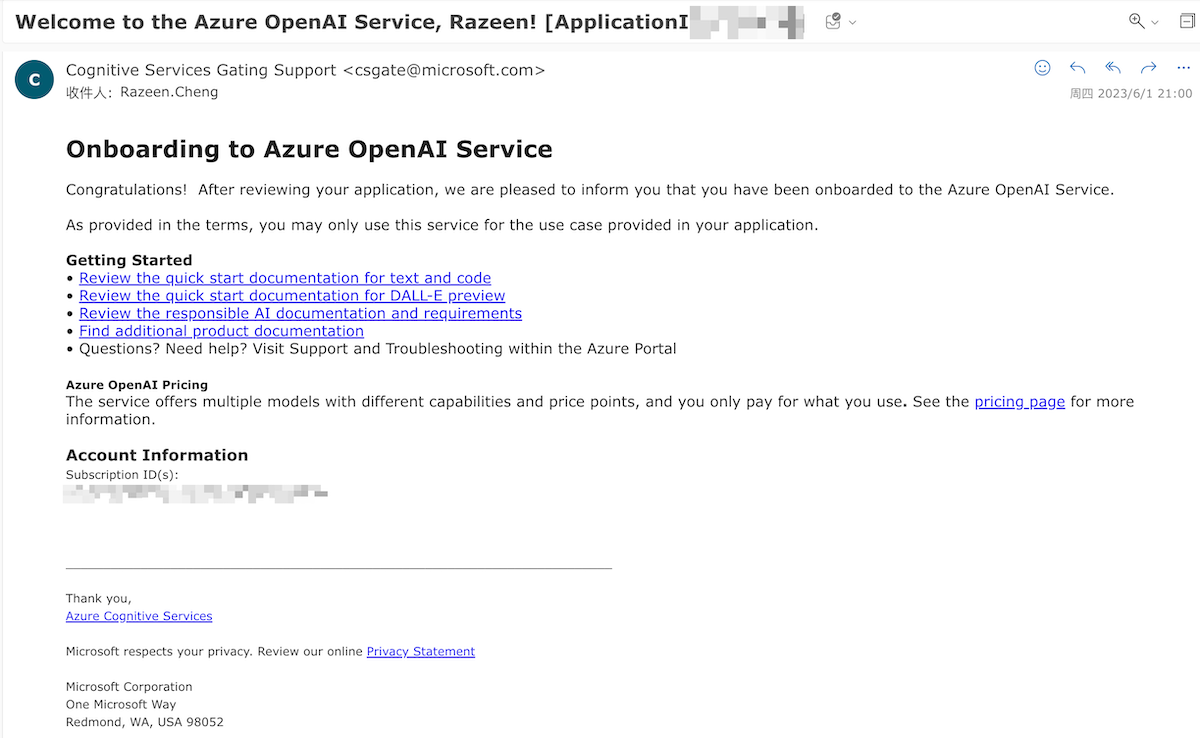
Task: Click the zoom magnifier icon
Action: (1136, 21)
